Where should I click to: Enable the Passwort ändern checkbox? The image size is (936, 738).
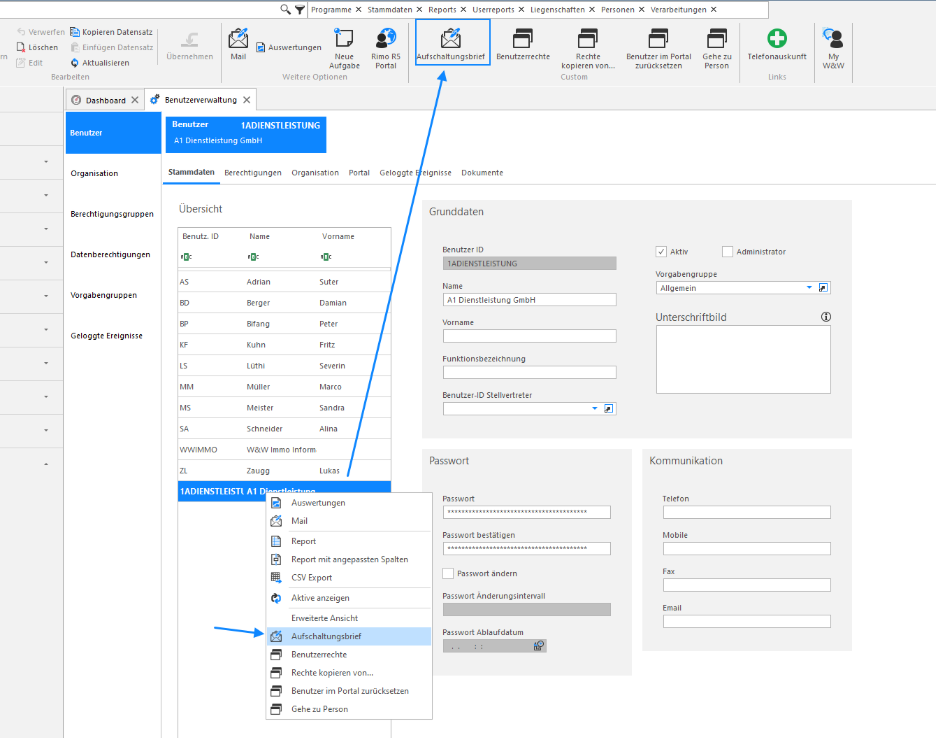click(x=448, y=573)
